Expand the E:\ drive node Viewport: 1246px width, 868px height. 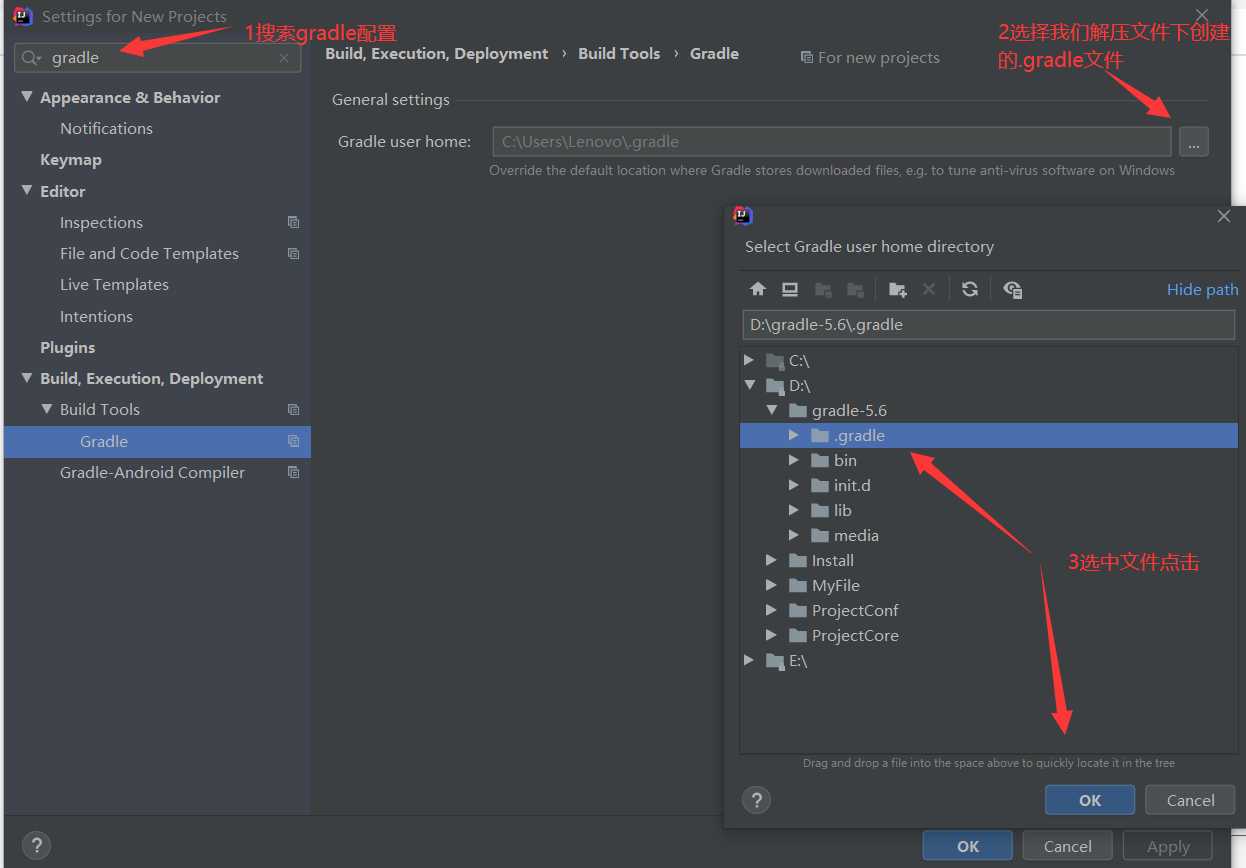click(x=749, y=660)
